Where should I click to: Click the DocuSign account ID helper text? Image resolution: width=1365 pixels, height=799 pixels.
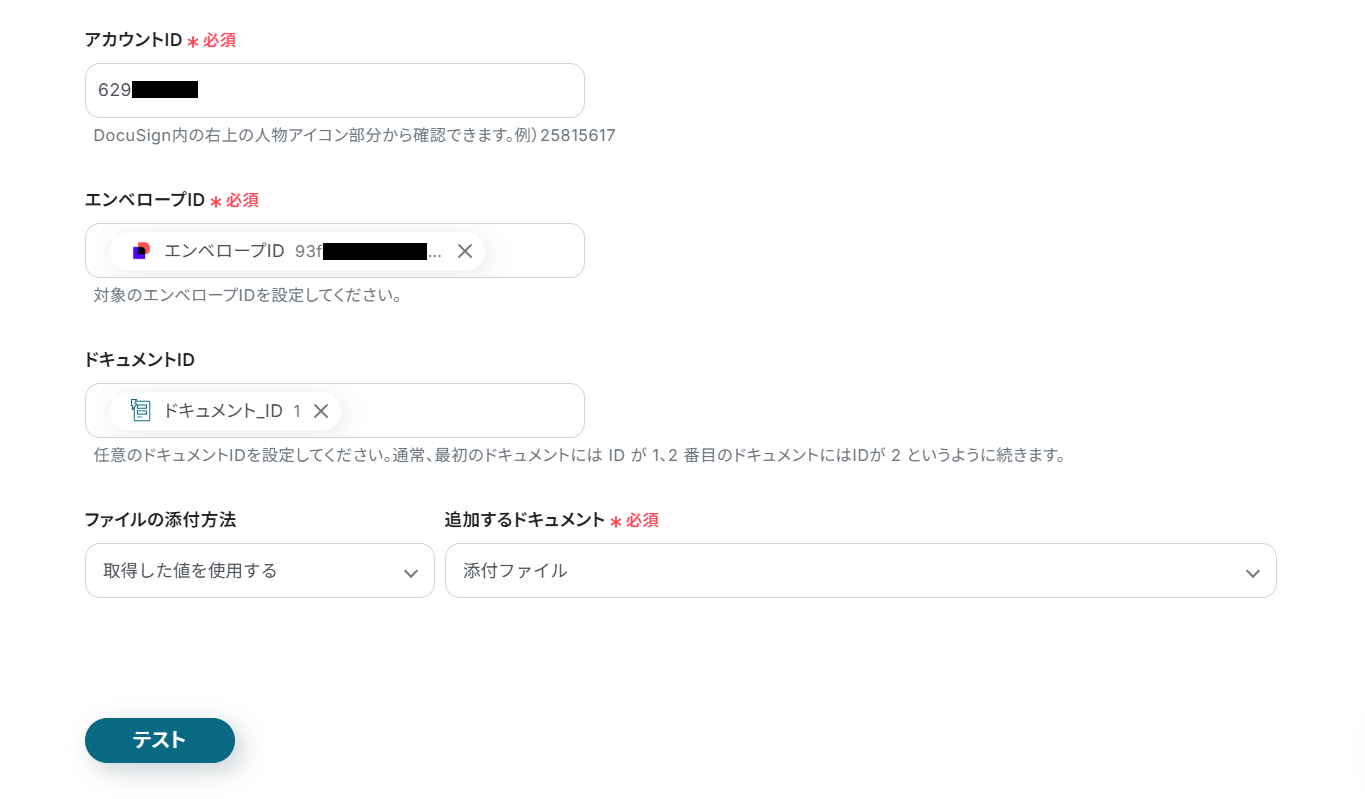(354, 135)
